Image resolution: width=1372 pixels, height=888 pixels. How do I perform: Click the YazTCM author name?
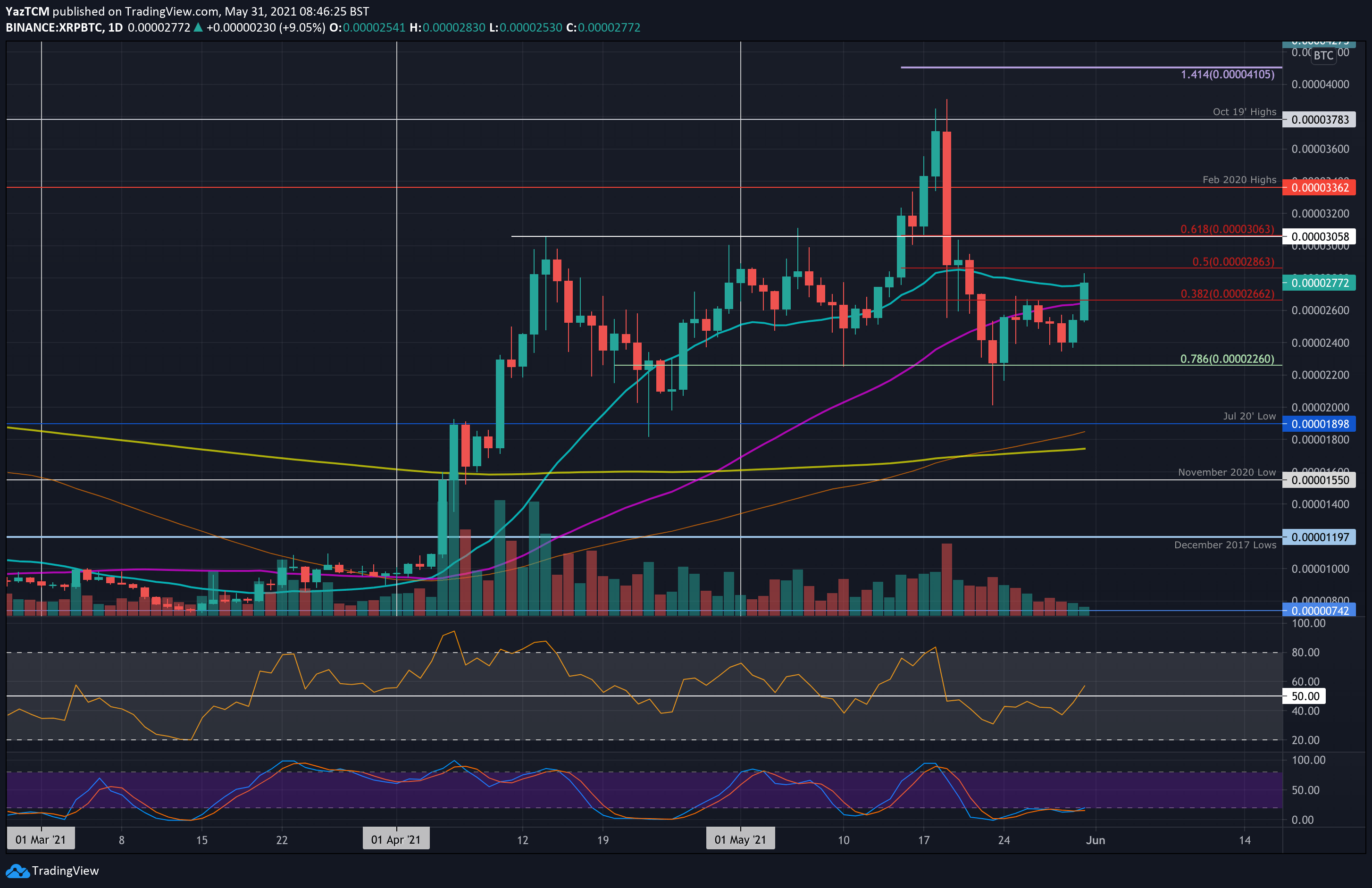(x=28, y=11)
